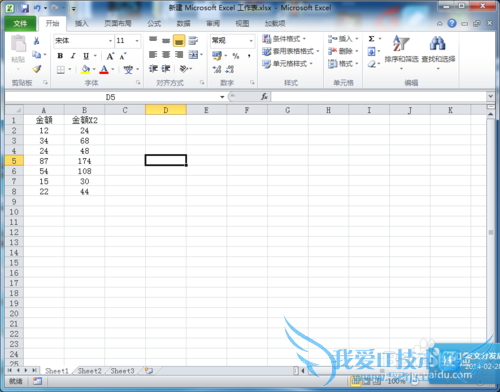Open font color dropdown arrow
Screen dimensions: 500x392
tap(113, 69)
